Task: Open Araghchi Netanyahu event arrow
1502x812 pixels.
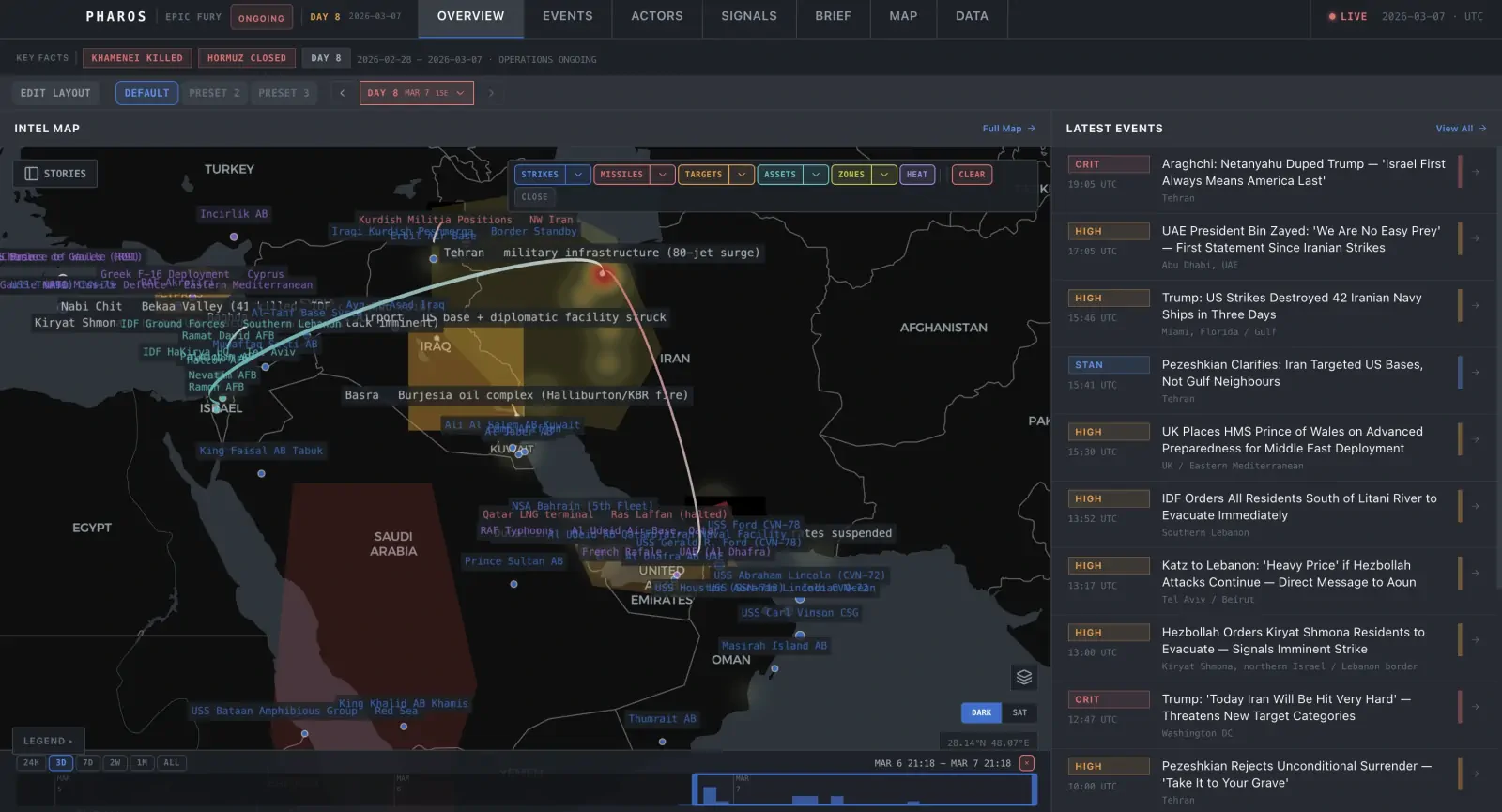Action: [x=1477, y=172]
